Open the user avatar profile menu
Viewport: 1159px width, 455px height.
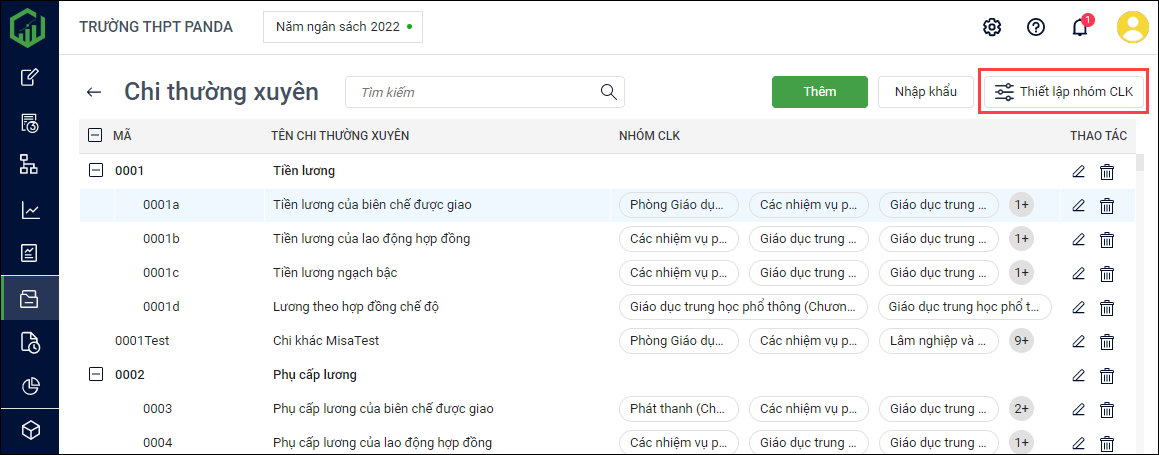(x=1132, y=27)
